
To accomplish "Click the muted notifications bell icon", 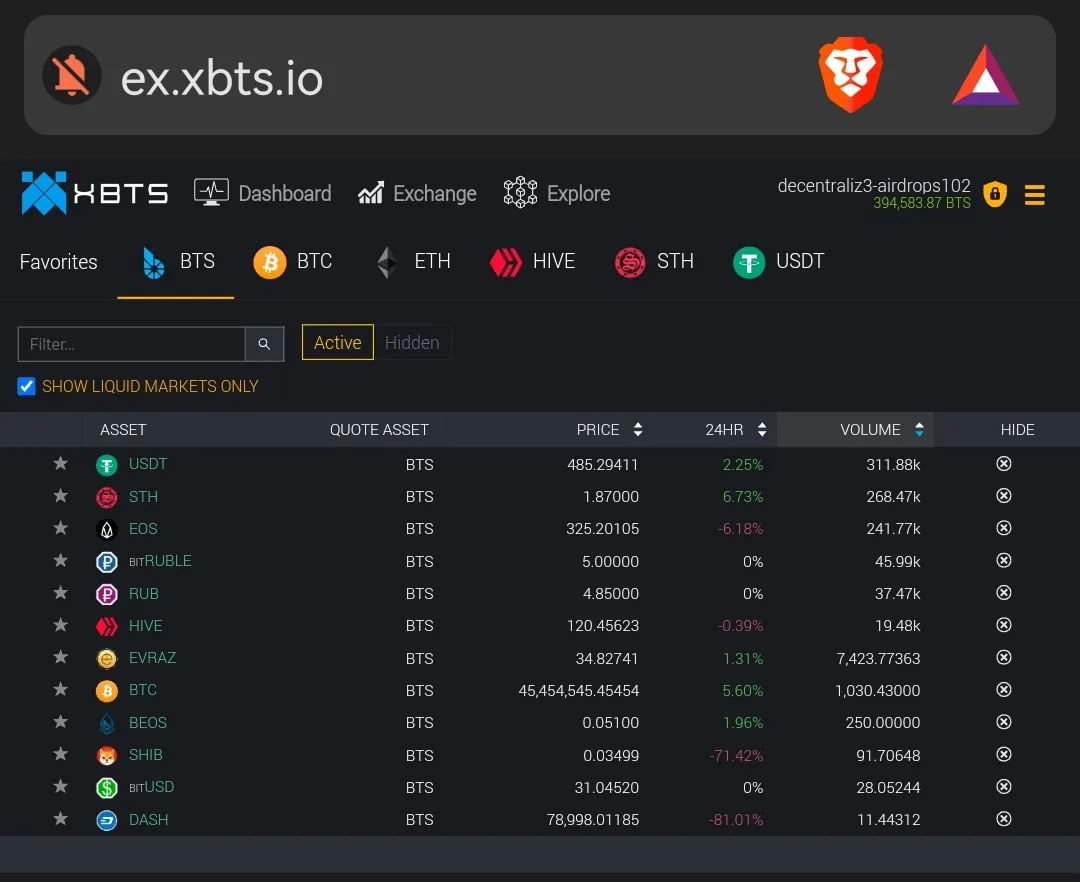I will 72,75.
